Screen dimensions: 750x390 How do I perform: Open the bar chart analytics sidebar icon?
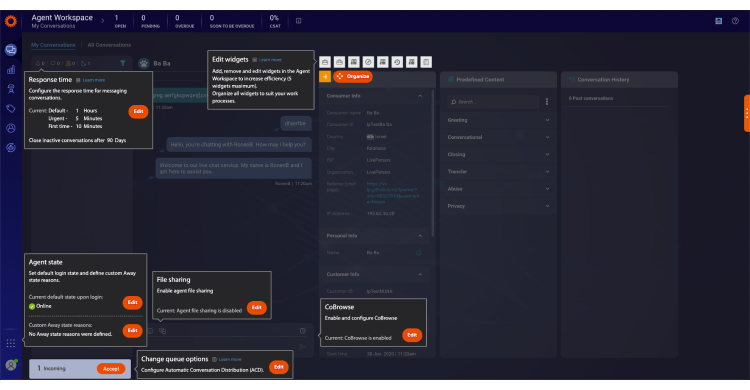tap(11, 69)
